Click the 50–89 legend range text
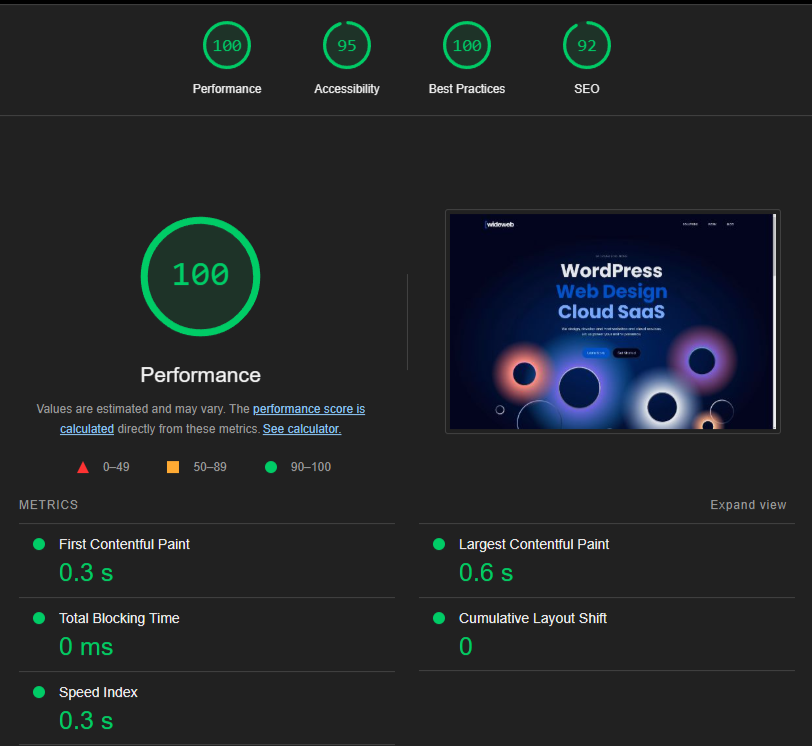The image size is (812, 746). point(210,467)
